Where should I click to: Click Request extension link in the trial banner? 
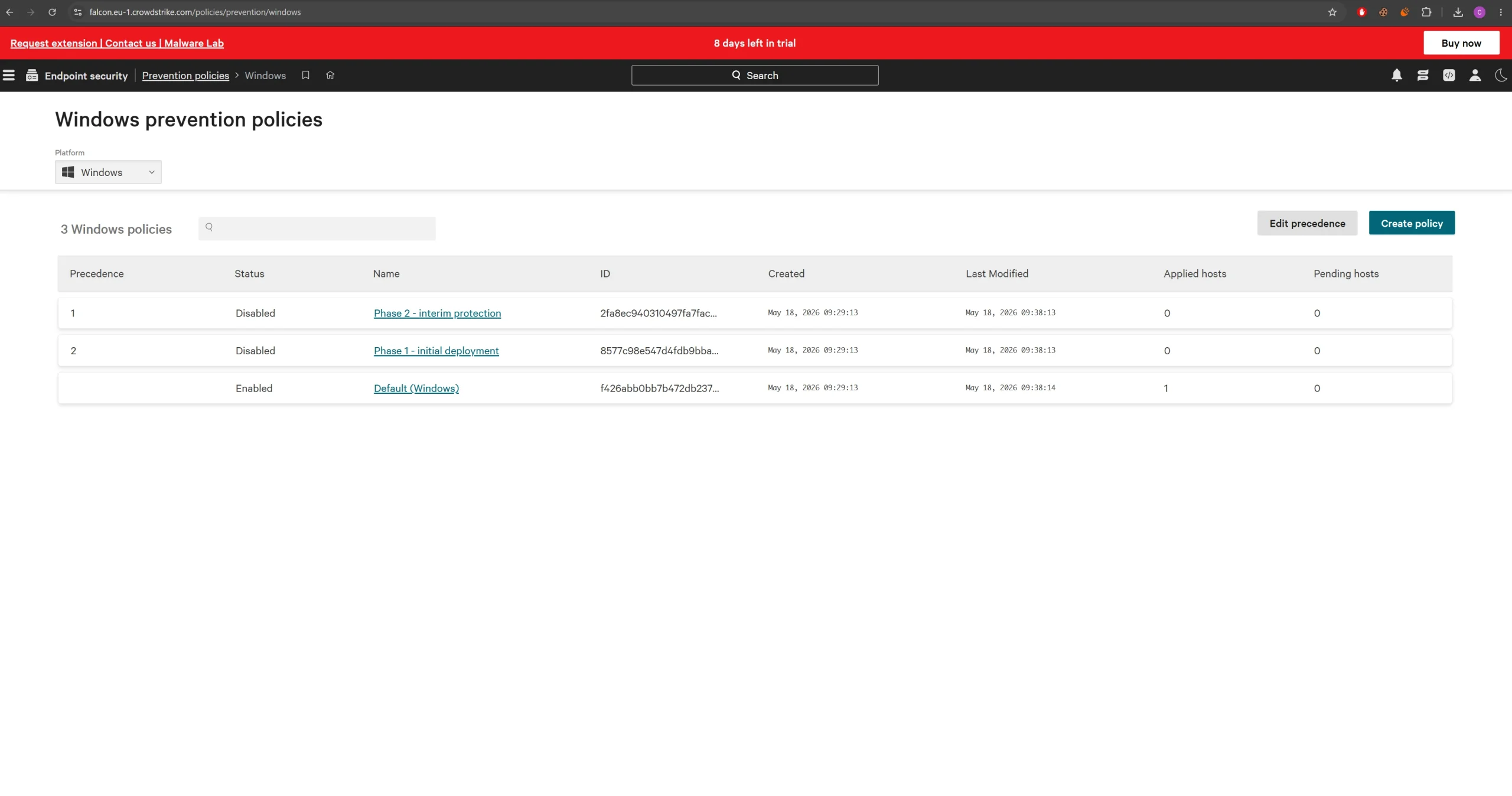pyautogui.click(x=54, y=43)
